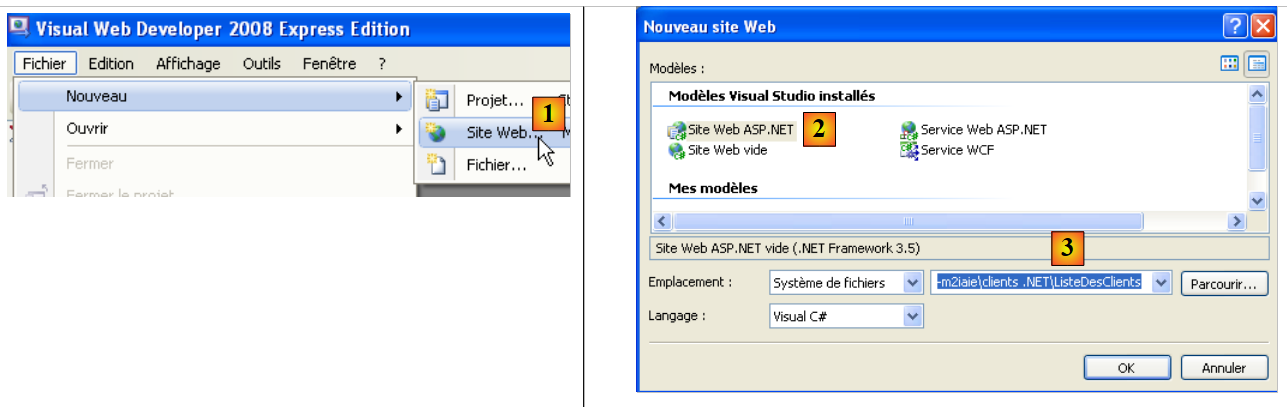Switch to large icons view in dialog
Image resolution: width=1287 pixels, height=407 pixels.
1229,64
